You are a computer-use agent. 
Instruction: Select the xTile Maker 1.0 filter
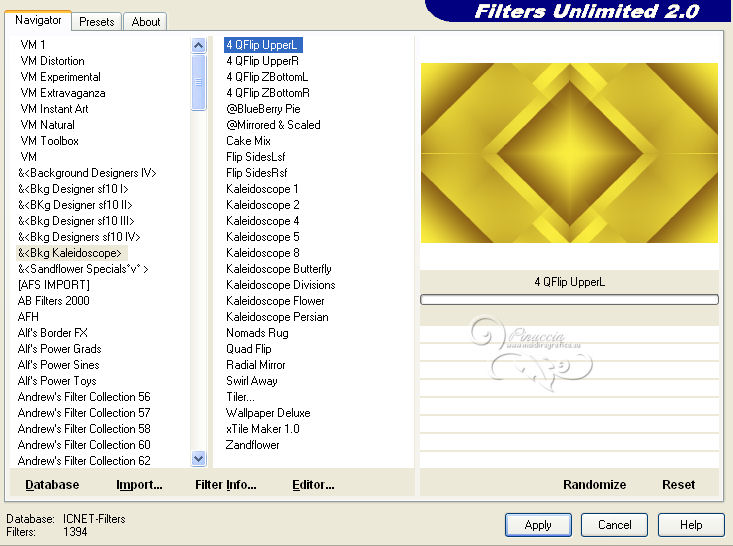tap(263, 429)
